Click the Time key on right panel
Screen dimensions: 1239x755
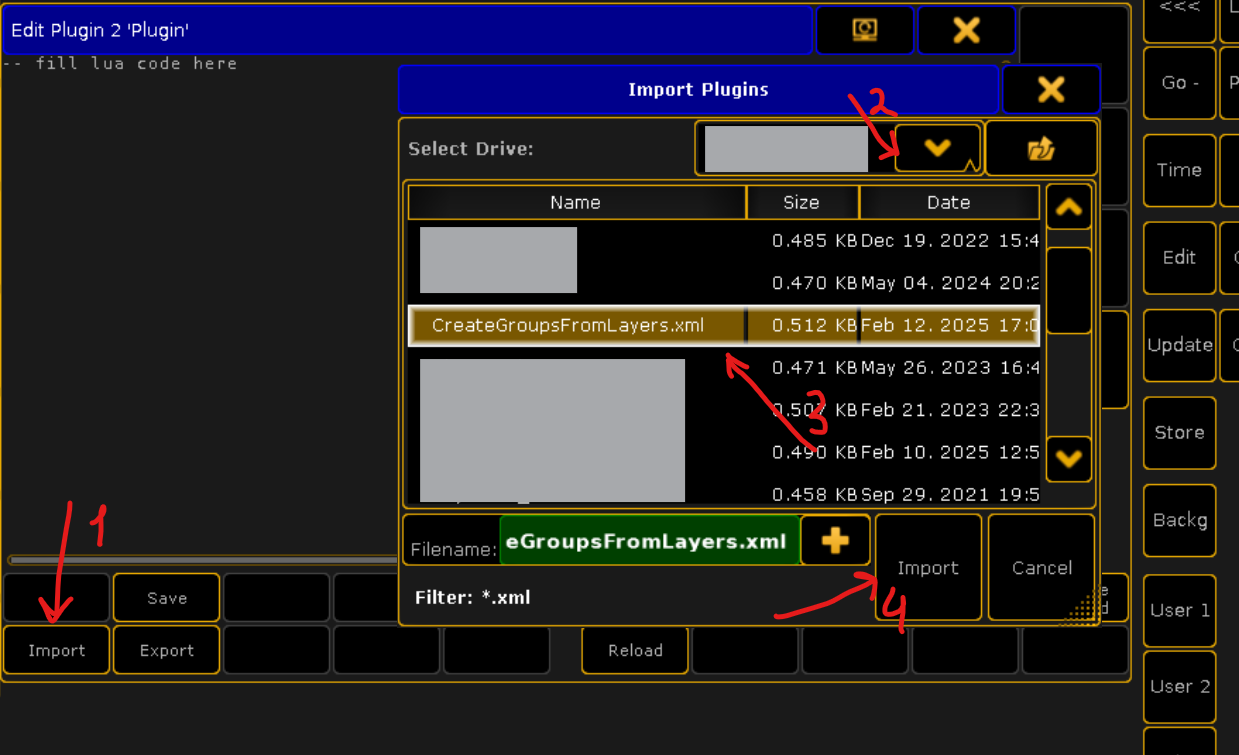[x=1179, y=170]
